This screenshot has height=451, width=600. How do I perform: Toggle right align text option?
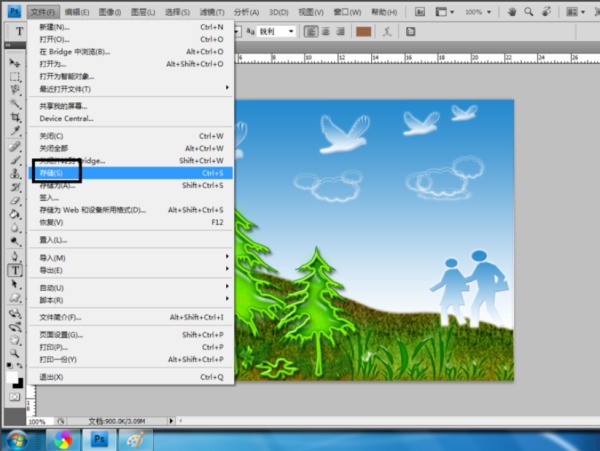coord(339,31)
